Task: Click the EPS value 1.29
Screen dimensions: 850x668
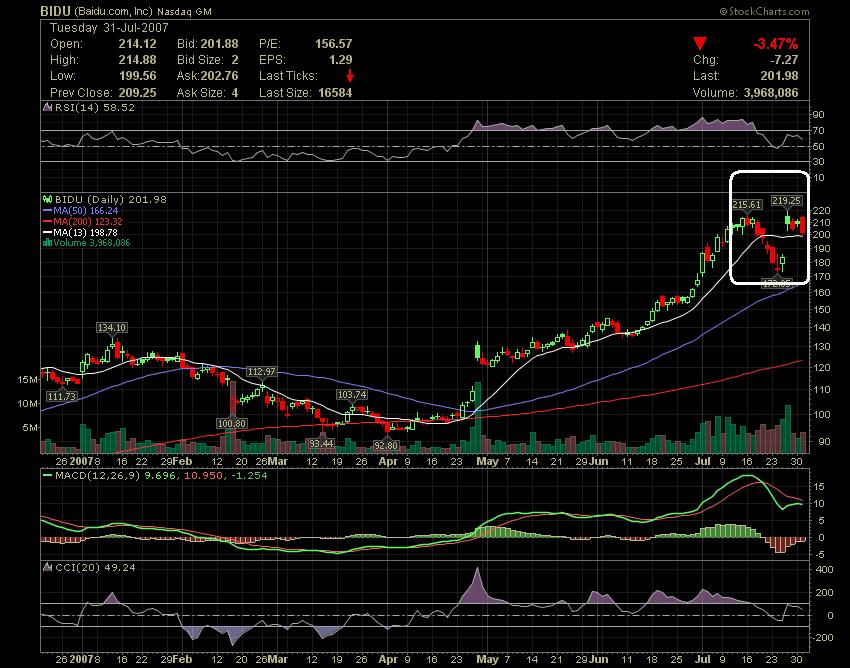Action: [x=340, y=60]
